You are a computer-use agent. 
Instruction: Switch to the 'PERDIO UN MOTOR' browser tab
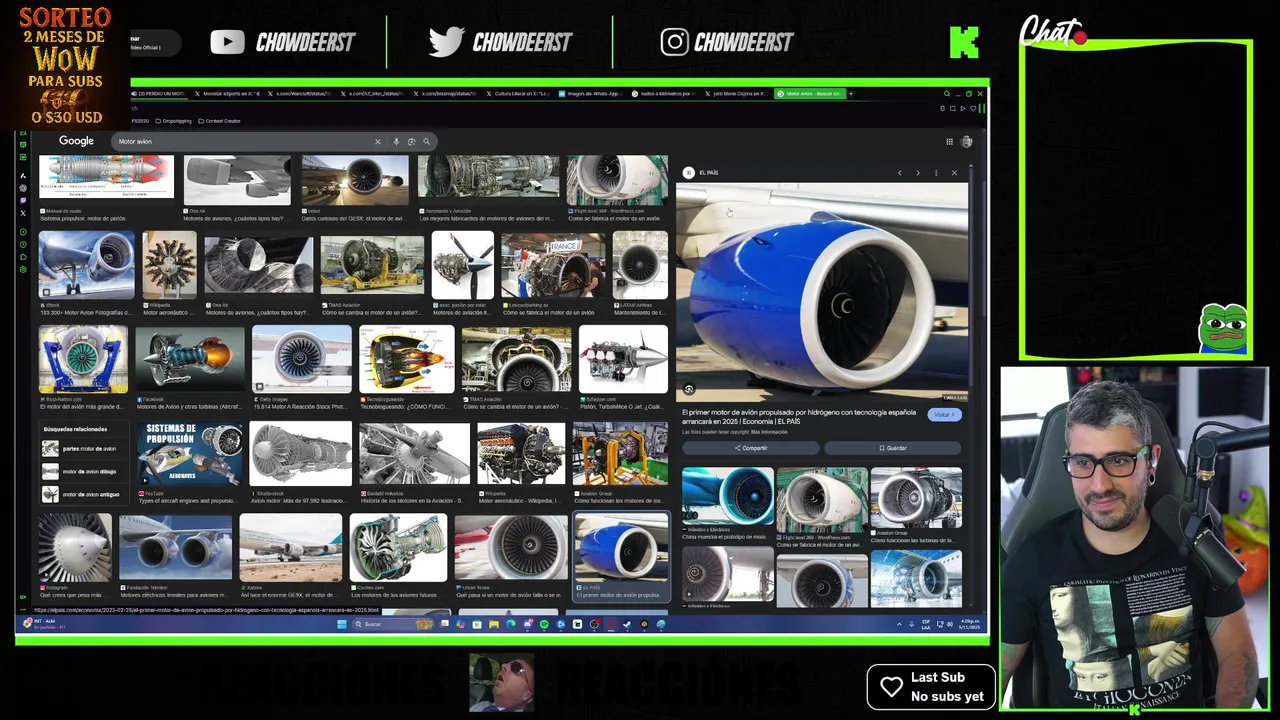[160, 93]
